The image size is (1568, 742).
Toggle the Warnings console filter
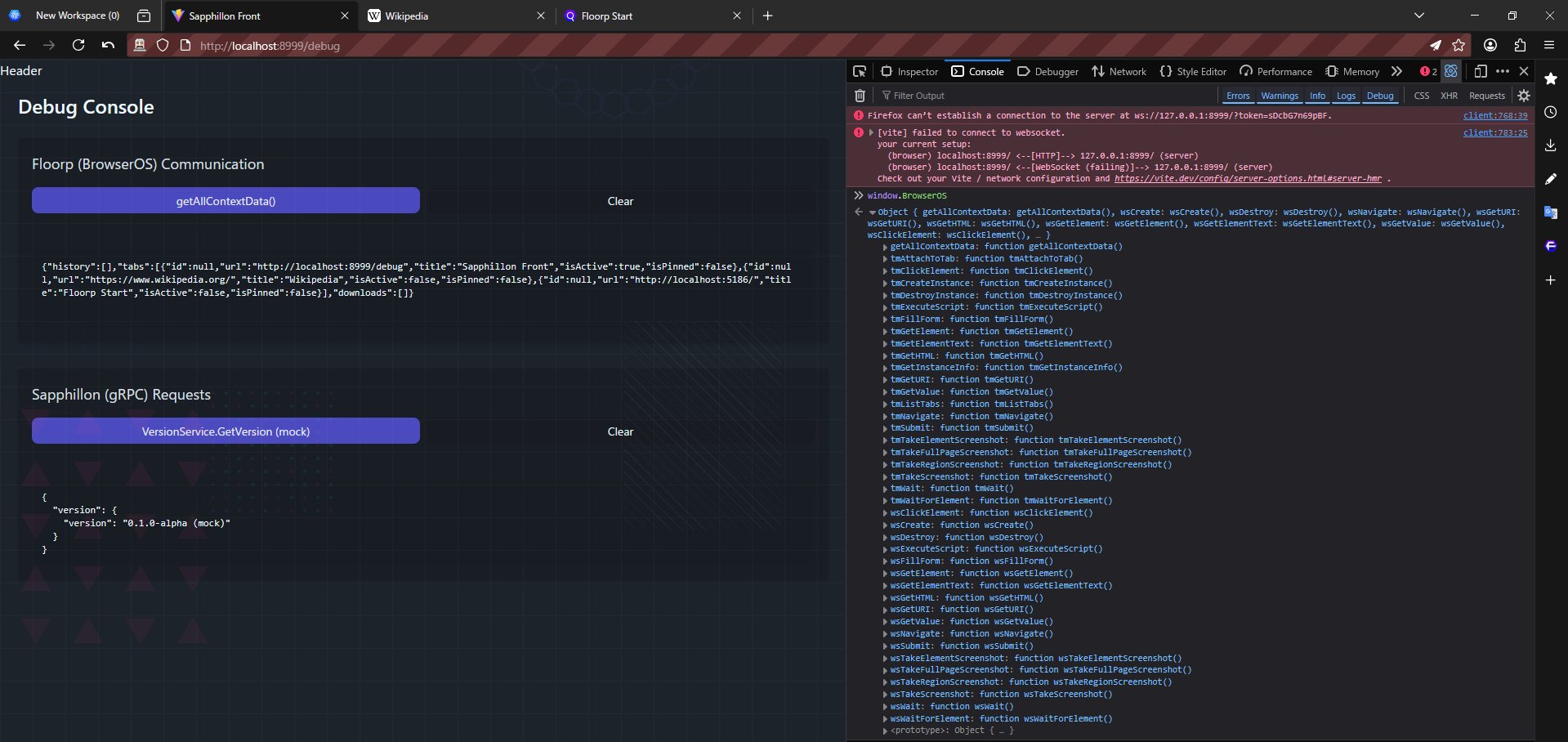pyautogui.click(x=1280, y=96)
